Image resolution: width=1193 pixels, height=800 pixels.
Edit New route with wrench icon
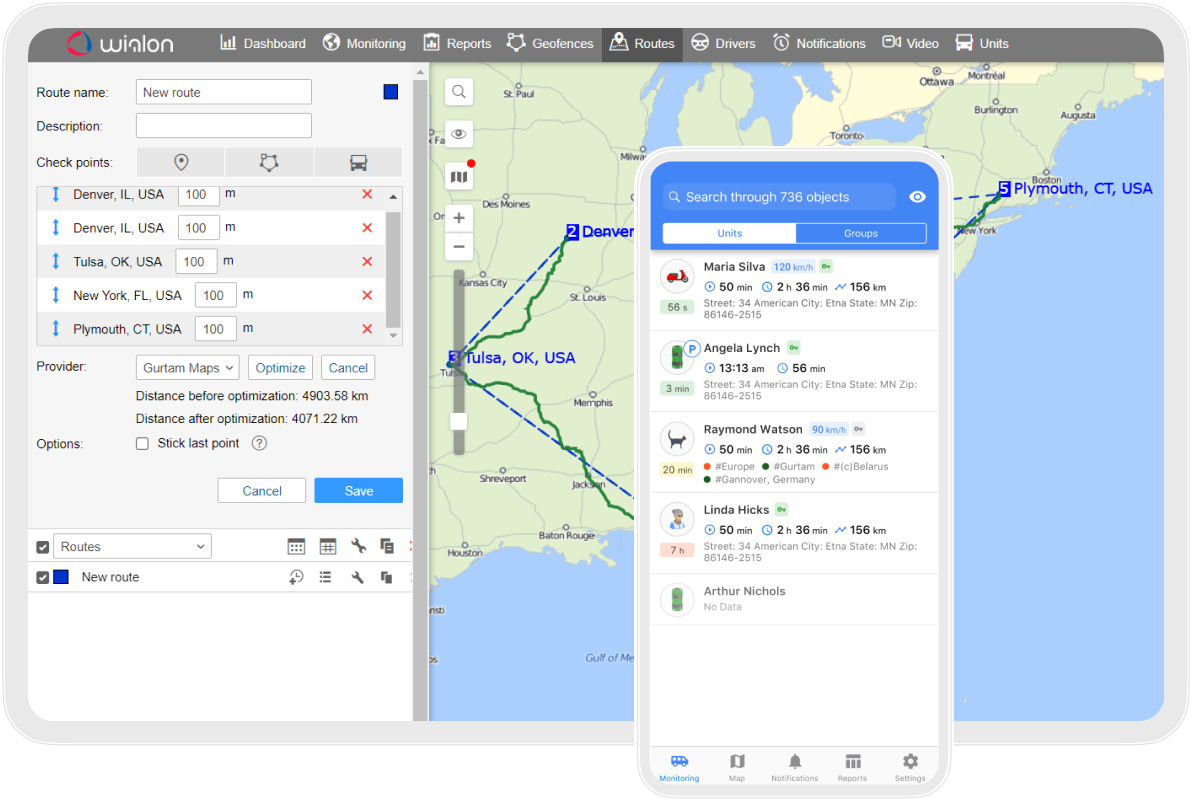357,577
